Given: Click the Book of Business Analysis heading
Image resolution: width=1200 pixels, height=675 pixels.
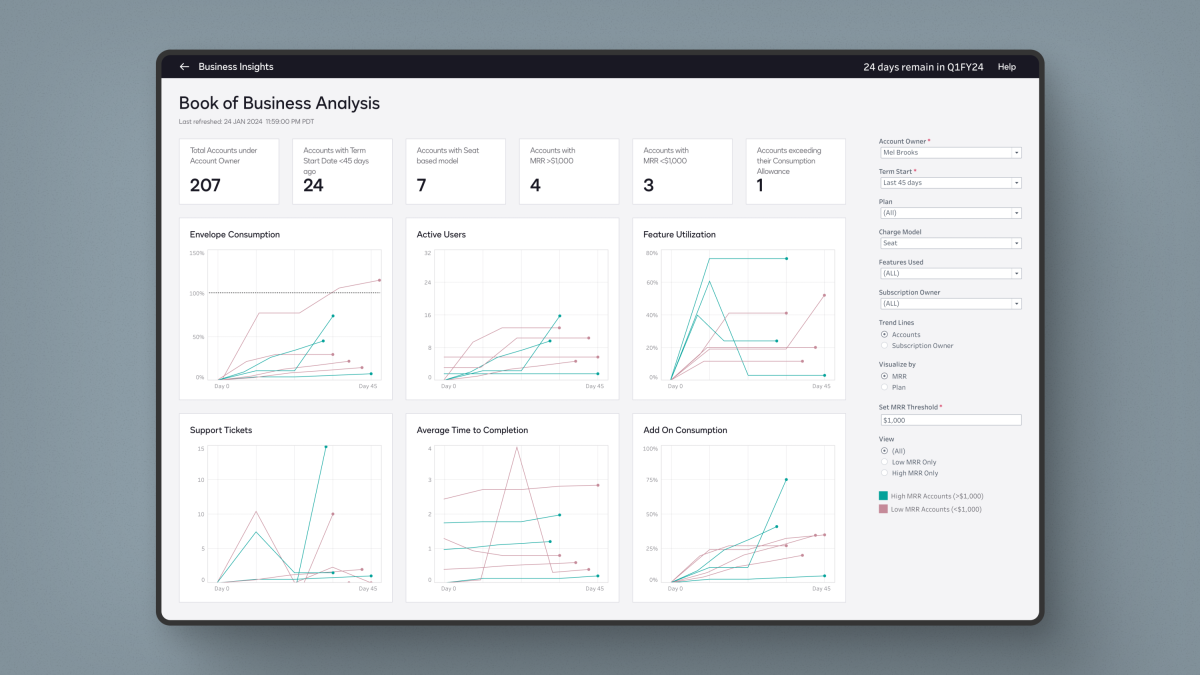Looking at the screenshot, I should point(279,103).
